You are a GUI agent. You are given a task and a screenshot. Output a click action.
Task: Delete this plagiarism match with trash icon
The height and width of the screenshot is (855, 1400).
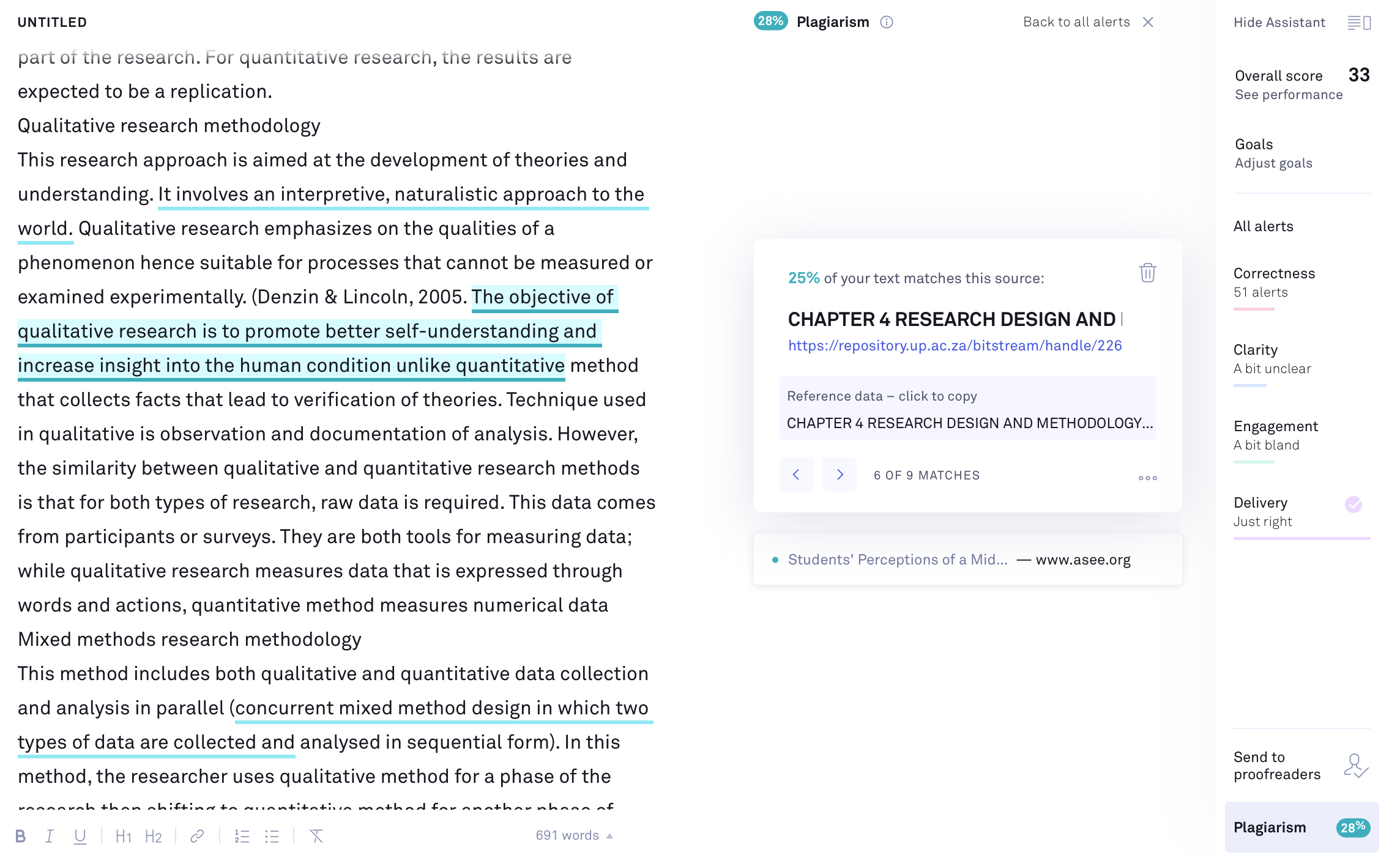pos(1147,273)
